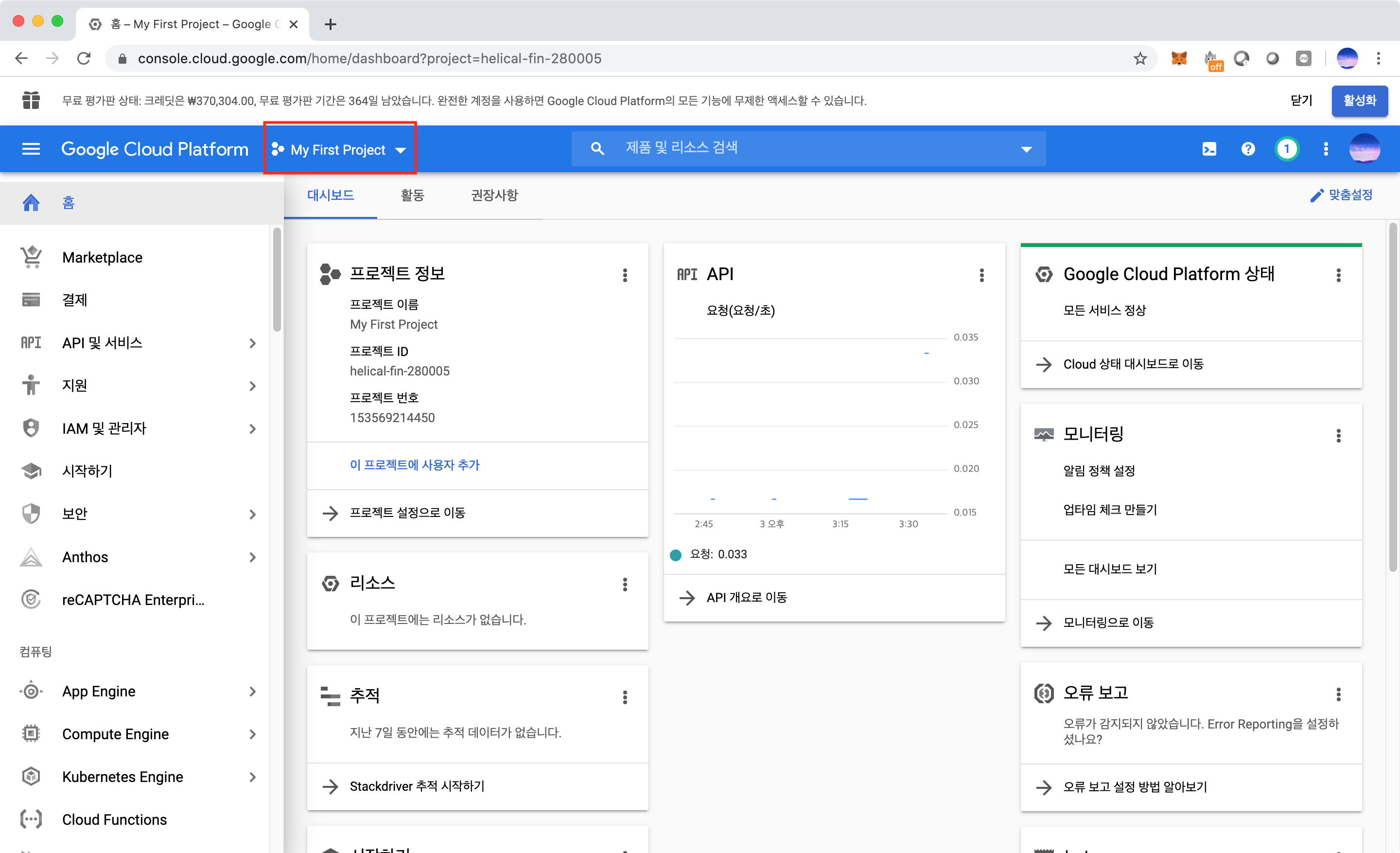Open the help question mark icon
The width and height of the screenshot is (1400, 853).
tap(1248, 149)
